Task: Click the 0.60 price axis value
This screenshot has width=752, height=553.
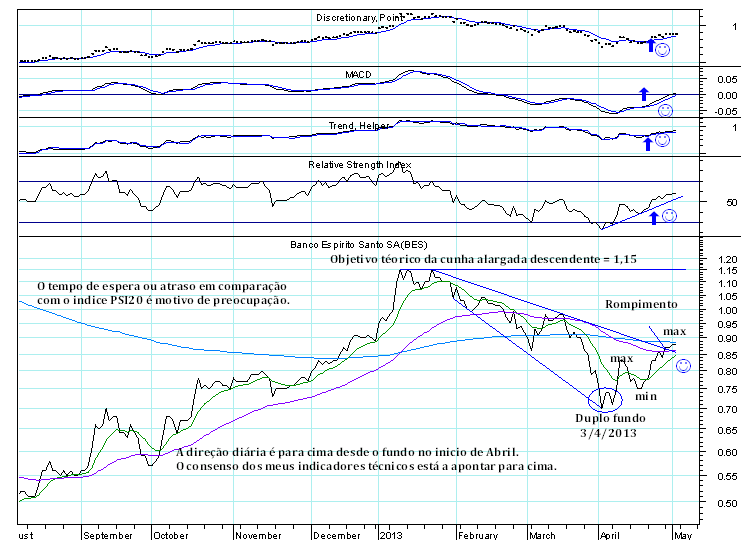Action: pos(728,453)
